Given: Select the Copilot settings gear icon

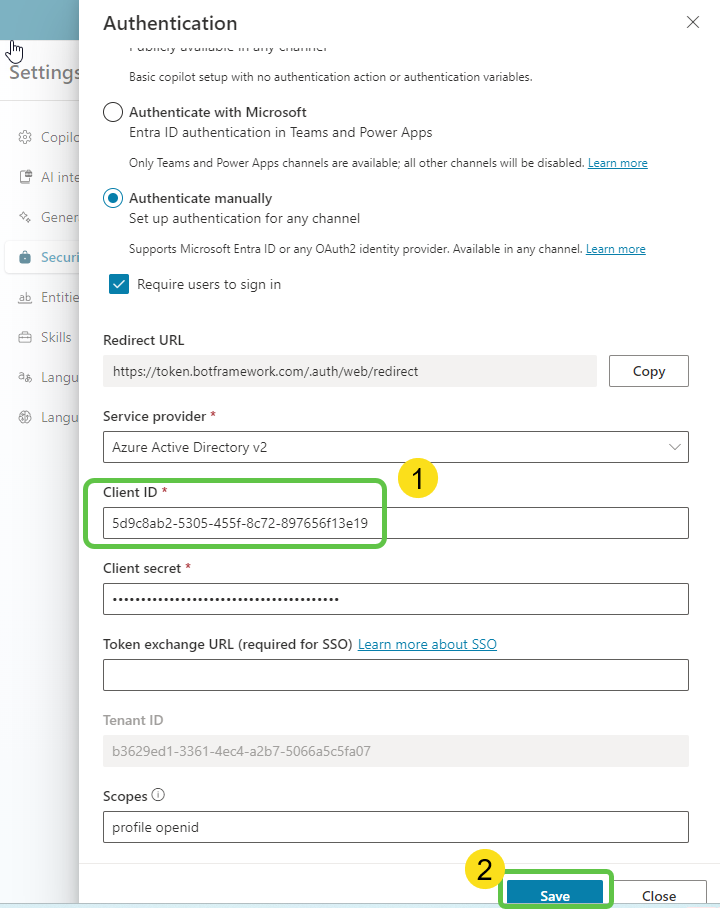Looking at the screenshot, I should click(23, 137).
